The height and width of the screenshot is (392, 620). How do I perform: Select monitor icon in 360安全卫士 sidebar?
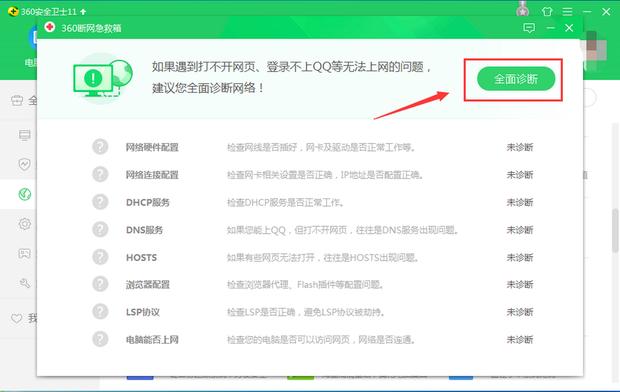click(25, 135)
